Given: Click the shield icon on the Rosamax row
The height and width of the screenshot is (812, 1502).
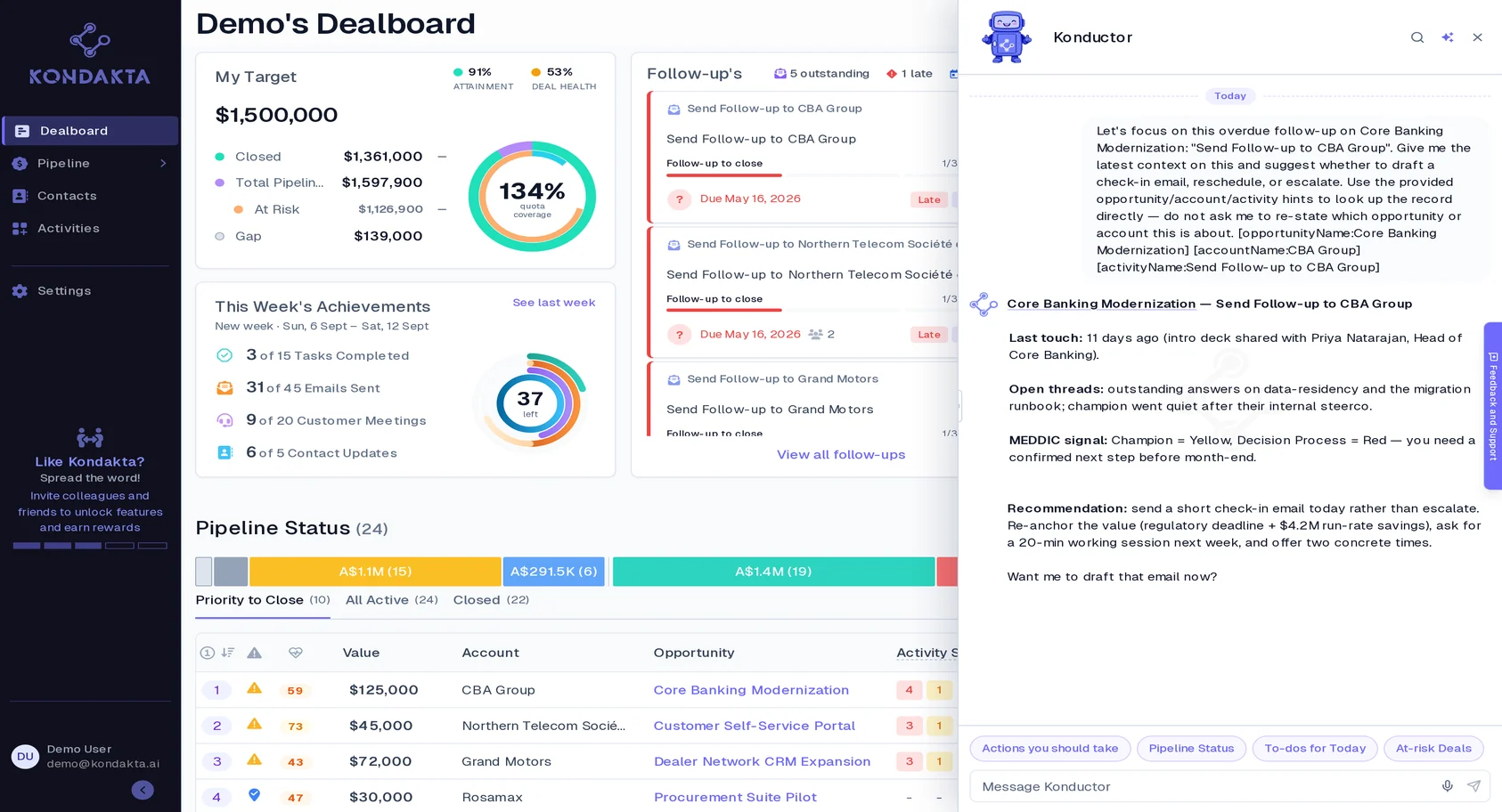Looking at the screenshot, I should [255, 795].
